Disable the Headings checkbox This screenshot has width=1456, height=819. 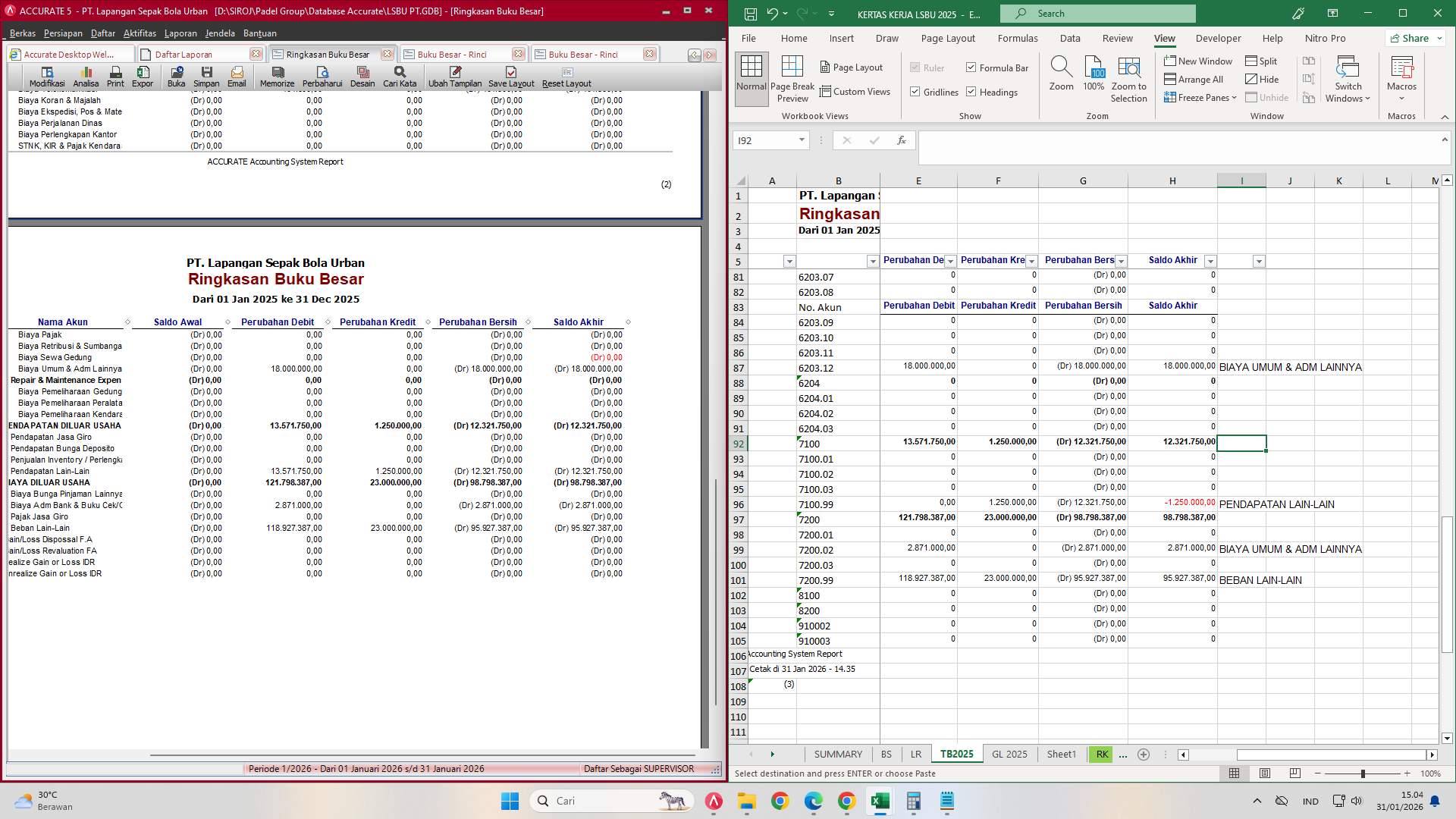[971, 92]
